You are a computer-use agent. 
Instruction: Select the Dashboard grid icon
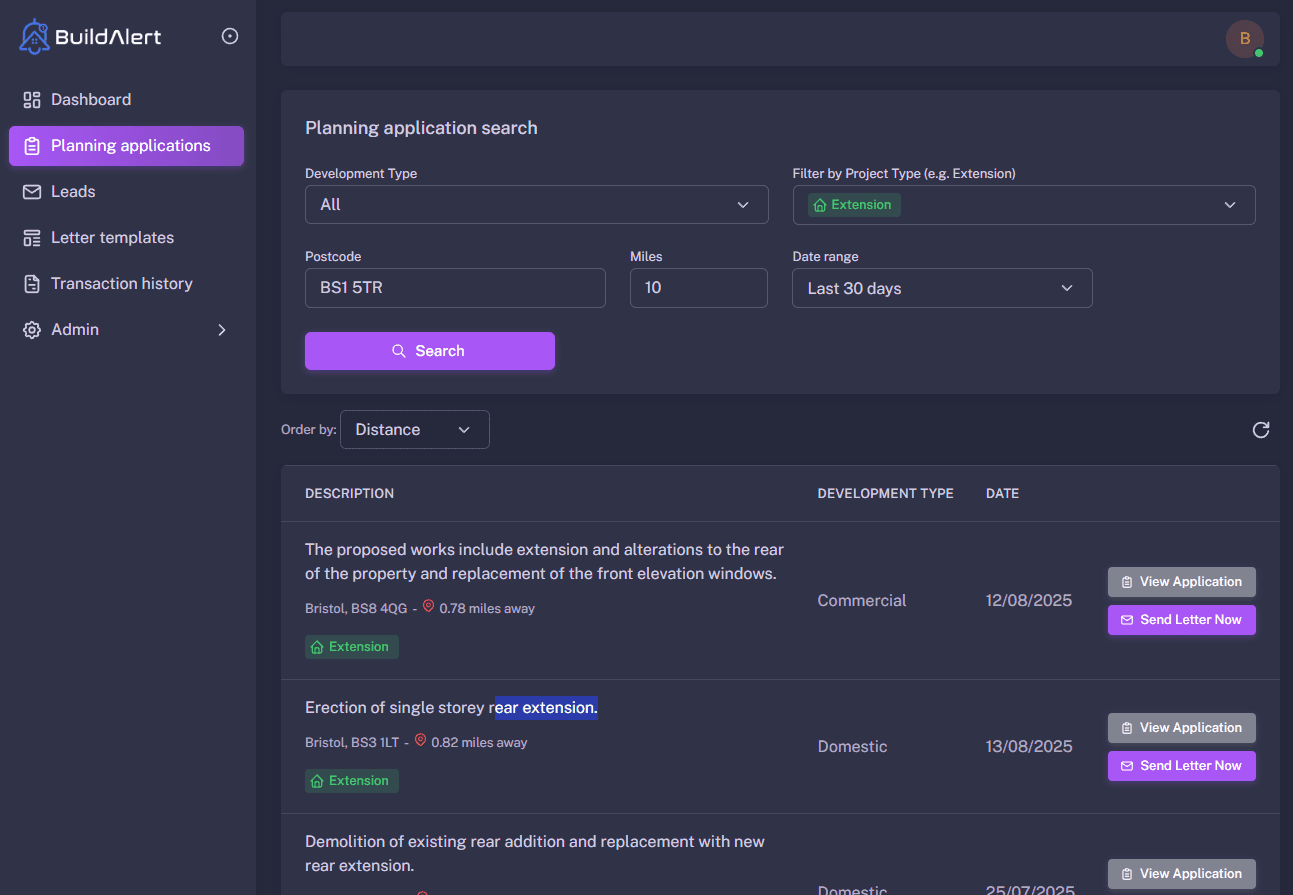pyautogui.click(x=30, y=99)
